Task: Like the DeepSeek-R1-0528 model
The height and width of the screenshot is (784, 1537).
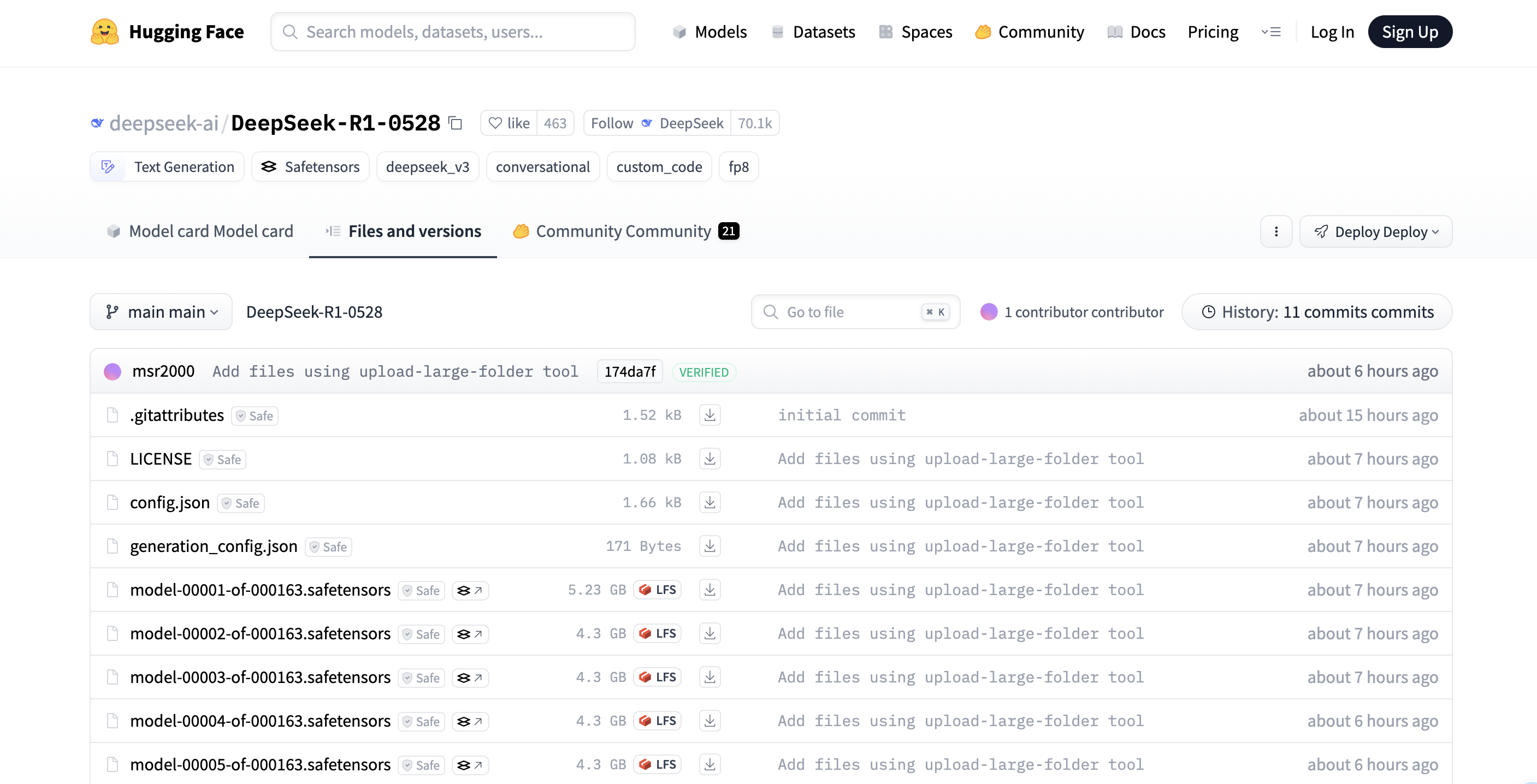Action: point(509,123)
